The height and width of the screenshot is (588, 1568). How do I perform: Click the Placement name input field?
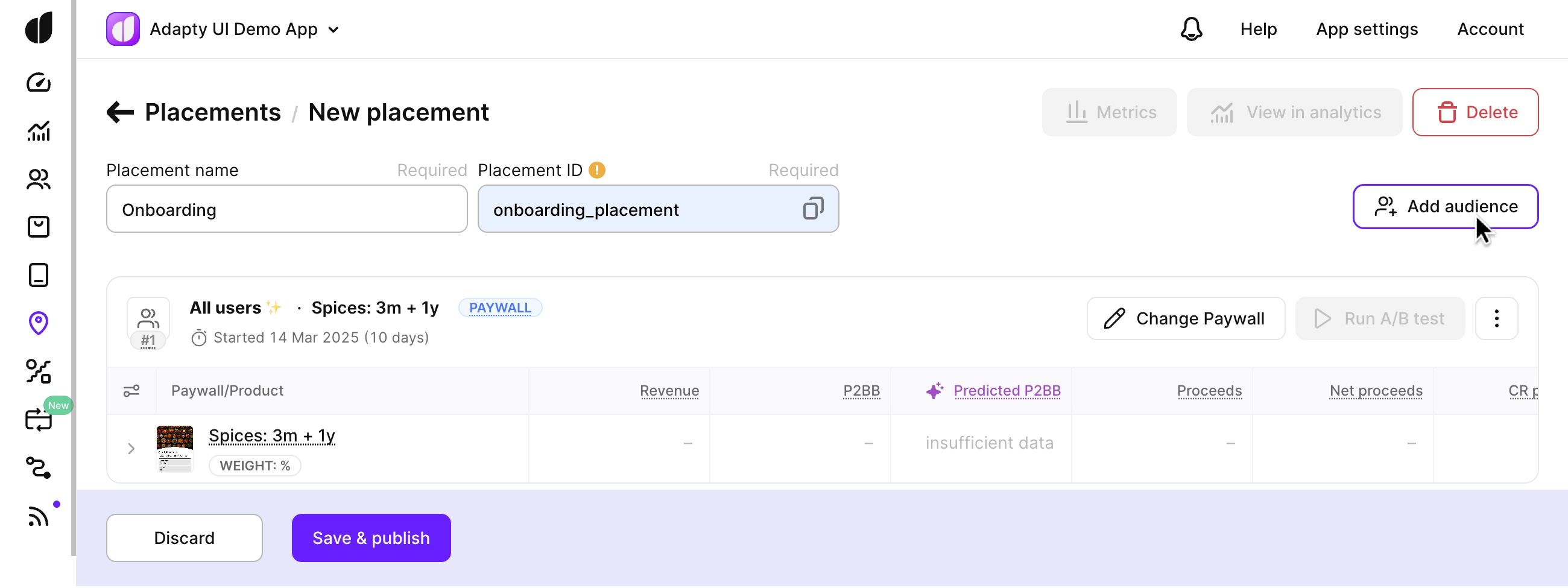(x=286, y=209)
